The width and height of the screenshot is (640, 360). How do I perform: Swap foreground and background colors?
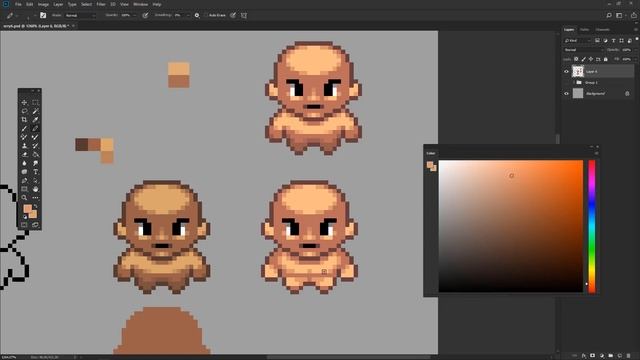[35, 207]
